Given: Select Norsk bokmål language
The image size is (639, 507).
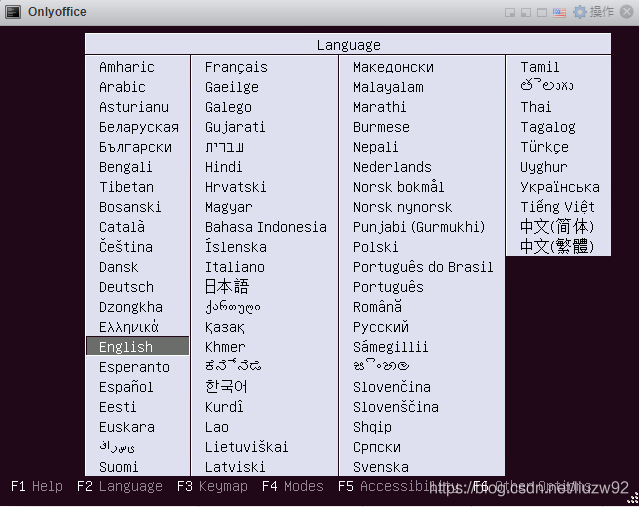Looking at the screenshot, I should tap(398, 187).
